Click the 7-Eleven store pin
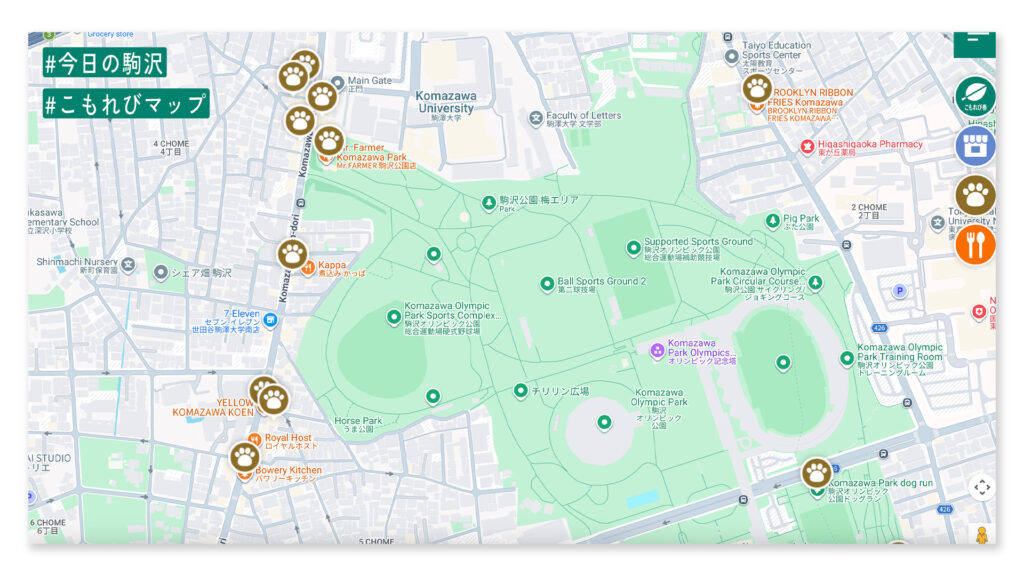The height and width of the screenshot is (576, 1024). click(x=271, y=320)
